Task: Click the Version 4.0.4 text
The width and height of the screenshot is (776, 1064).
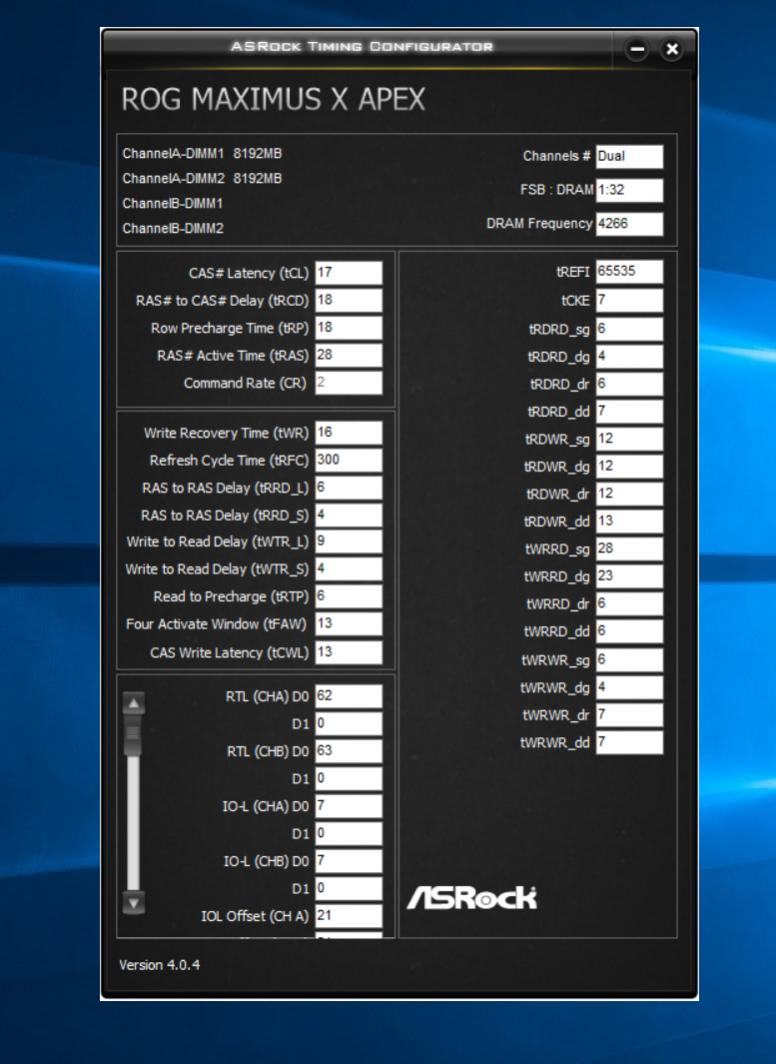Action: tap(159, 965)
